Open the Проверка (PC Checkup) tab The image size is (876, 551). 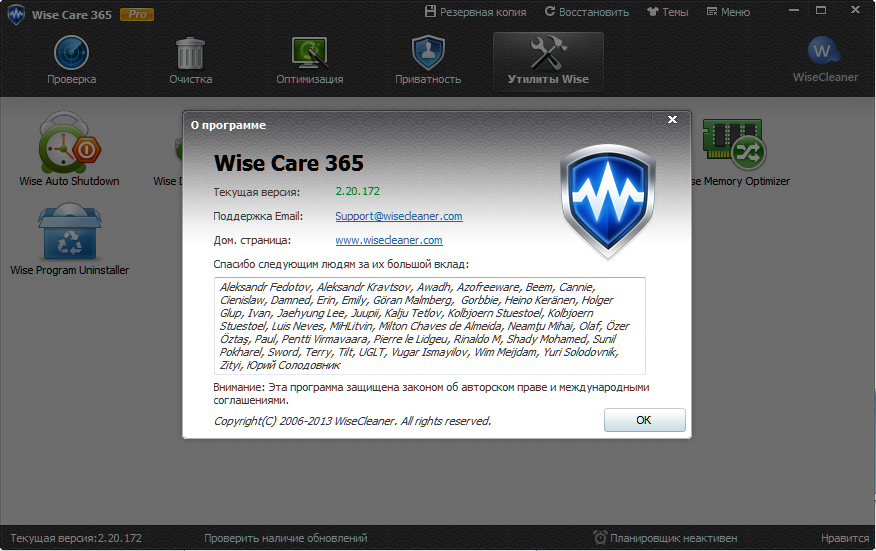72,61
